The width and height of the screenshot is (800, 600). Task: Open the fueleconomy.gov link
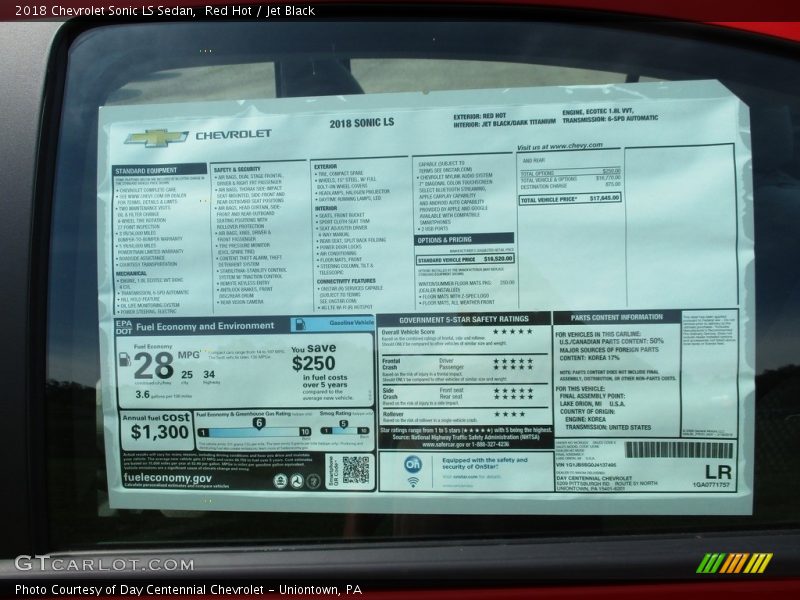click(x=167, y=478)
